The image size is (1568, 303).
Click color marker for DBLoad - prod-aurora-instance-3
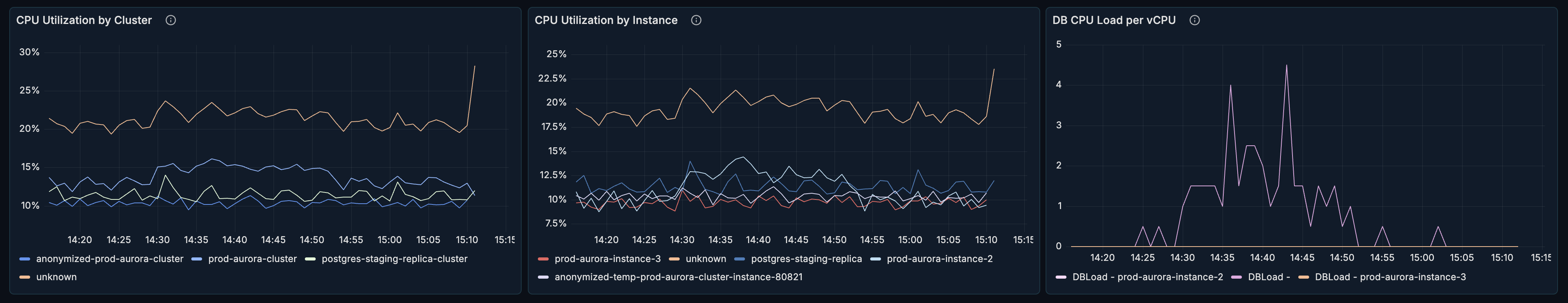click(x=1303, y=277)
